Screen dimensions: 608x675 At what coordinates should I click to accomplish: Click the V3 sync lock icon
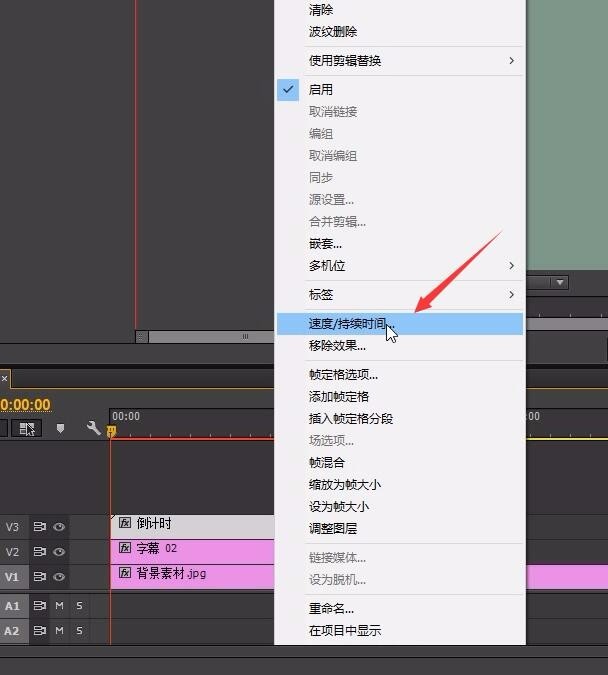click(40, 526)
